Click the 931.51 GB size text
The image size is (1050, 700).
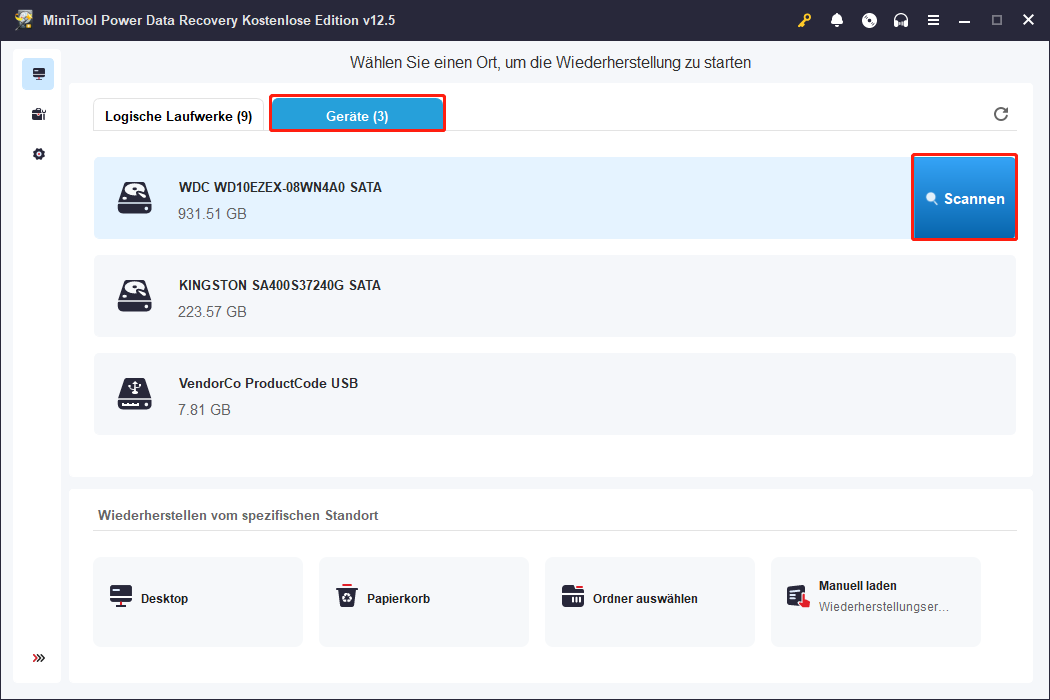tap(212, 214)
